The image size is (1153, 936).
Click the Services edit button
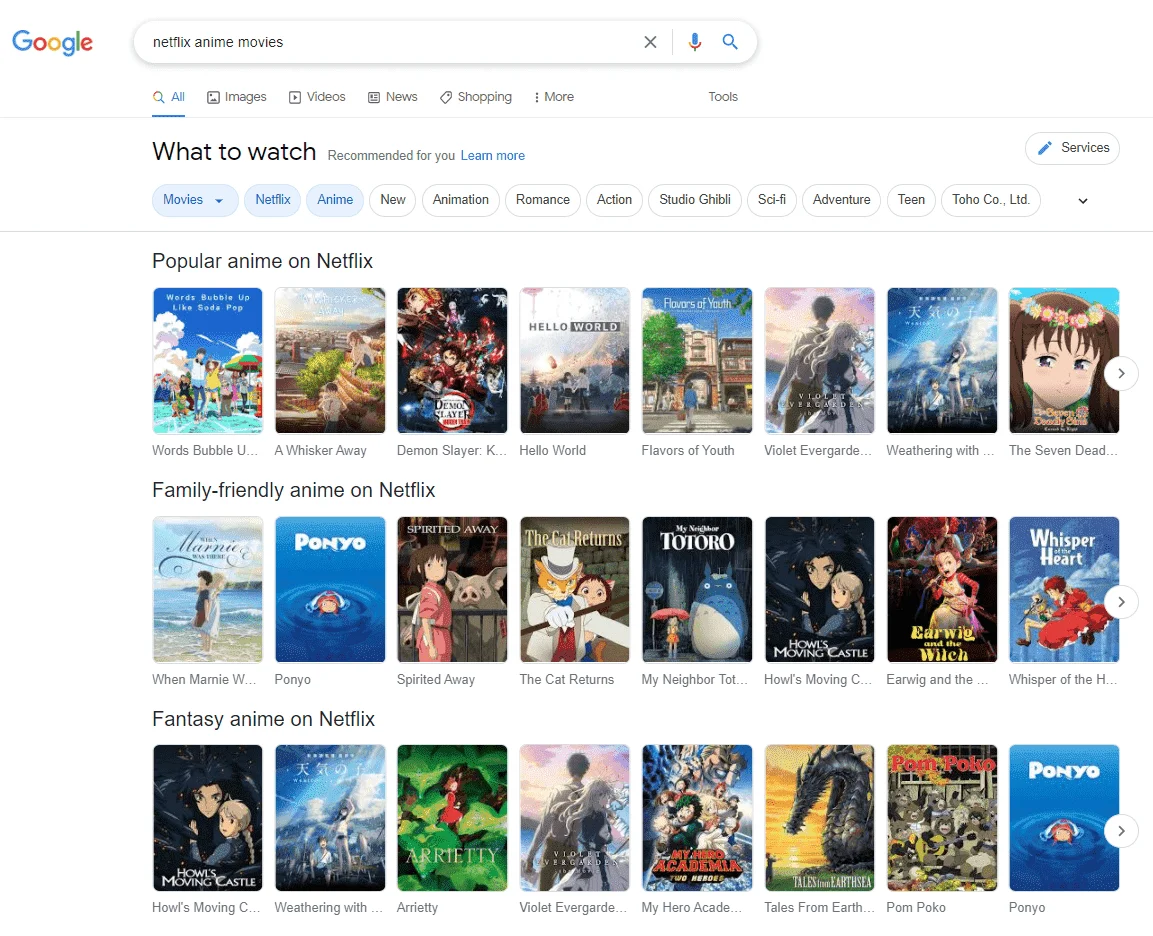click(x=1072, y=148)
